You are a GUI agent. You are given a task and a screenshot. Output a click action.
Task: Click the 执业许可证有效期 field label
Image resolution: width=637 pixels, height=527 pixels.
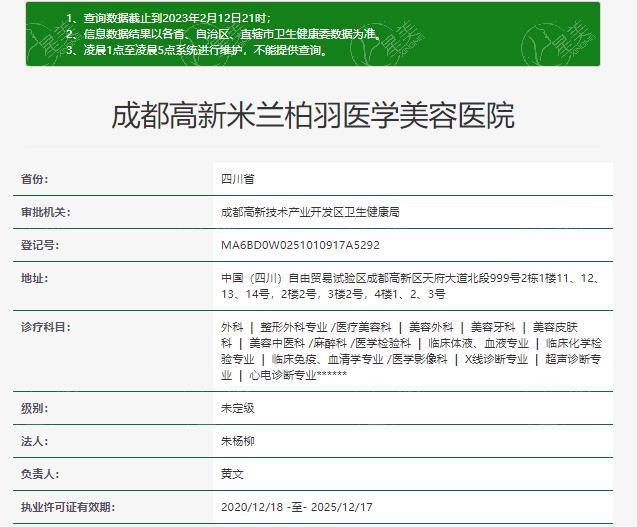tap(68, 507)
